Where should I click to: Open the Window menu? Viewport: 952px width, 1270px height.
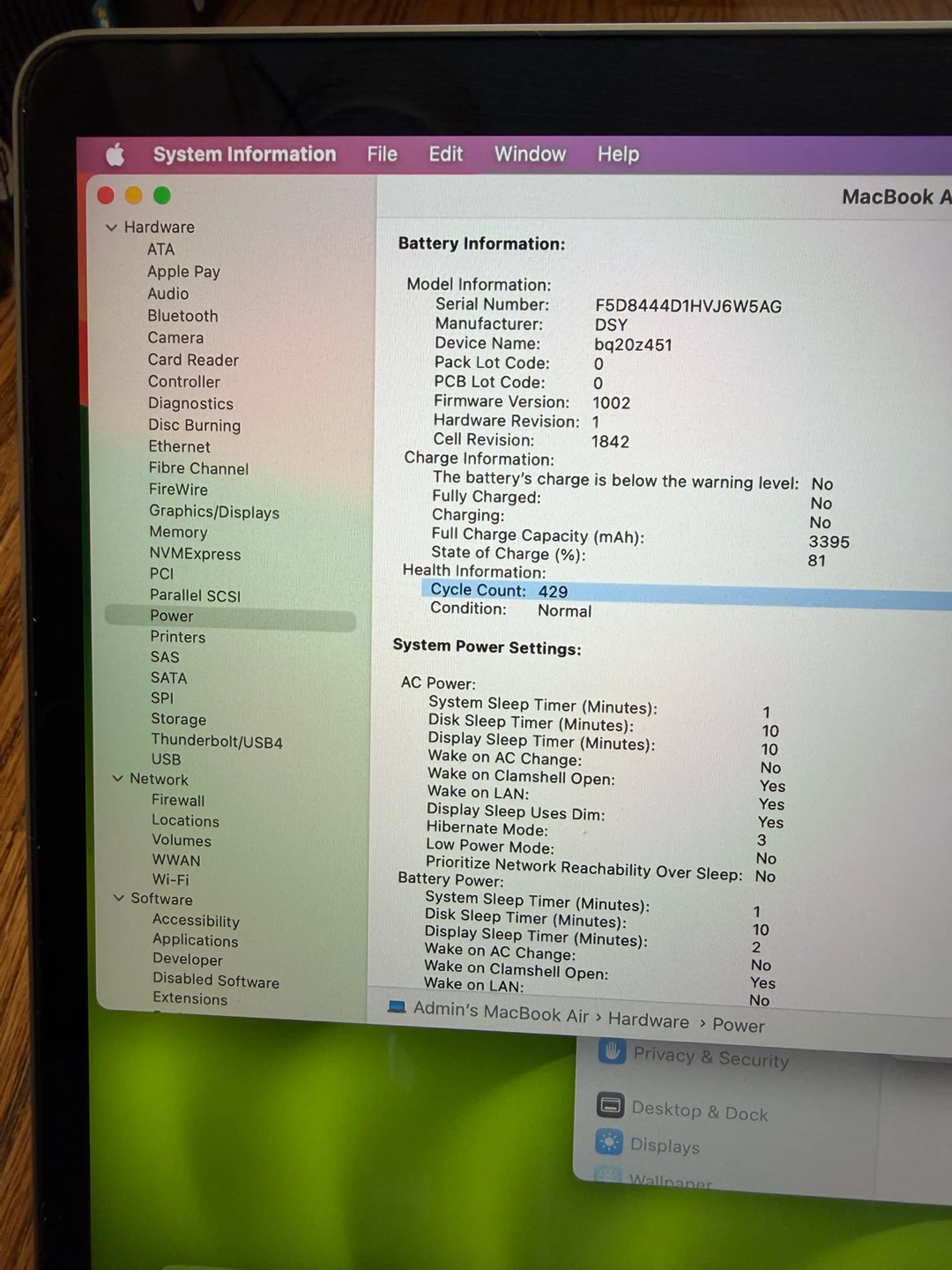530,154
